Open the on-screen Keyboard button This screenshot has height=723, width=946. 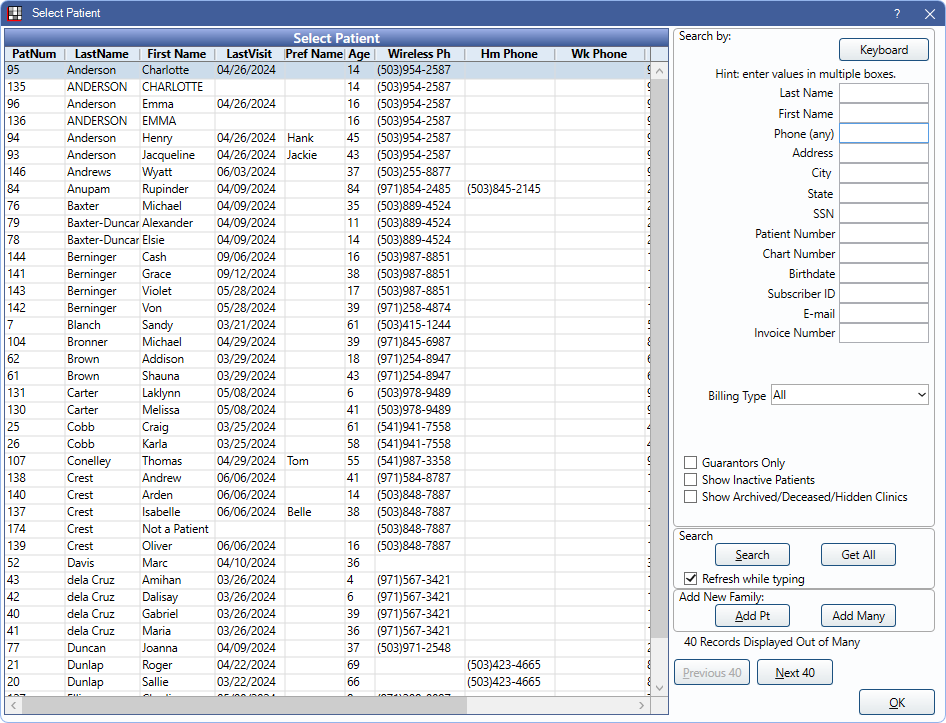(x=883, y=50)
